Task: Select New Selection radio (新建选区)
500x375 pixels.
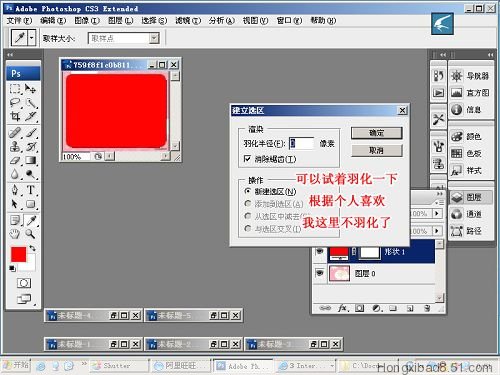Action: 248,191
